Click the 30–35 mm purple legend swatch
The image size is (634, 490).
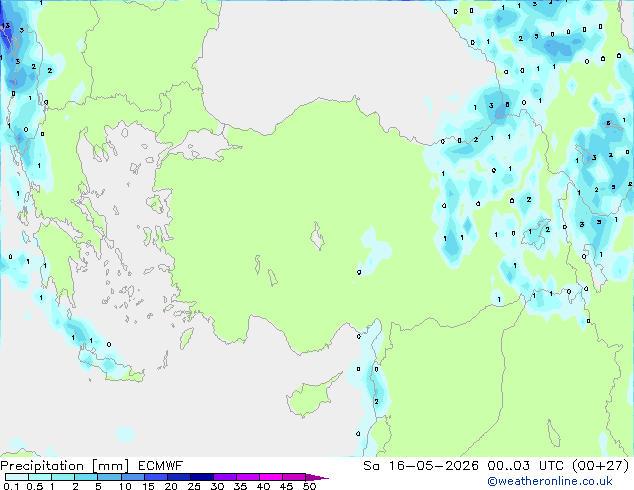click(x=225, y=477)
